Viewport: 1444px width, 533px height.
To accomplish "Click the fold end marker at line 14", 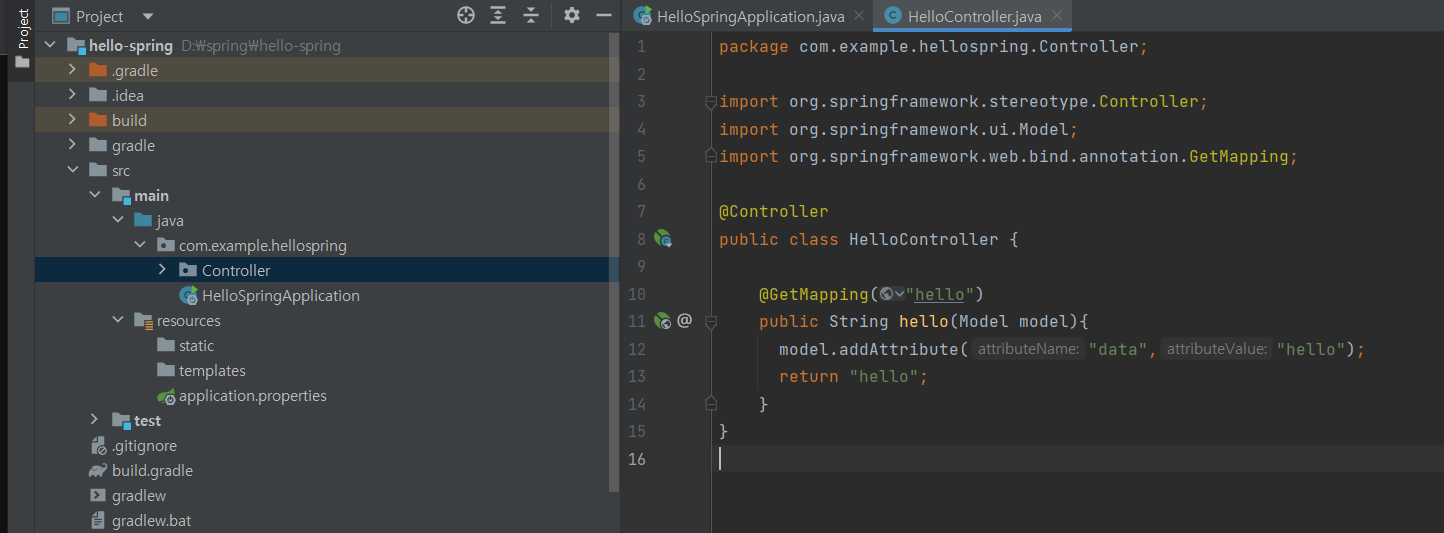I will (x=711, y=403).
